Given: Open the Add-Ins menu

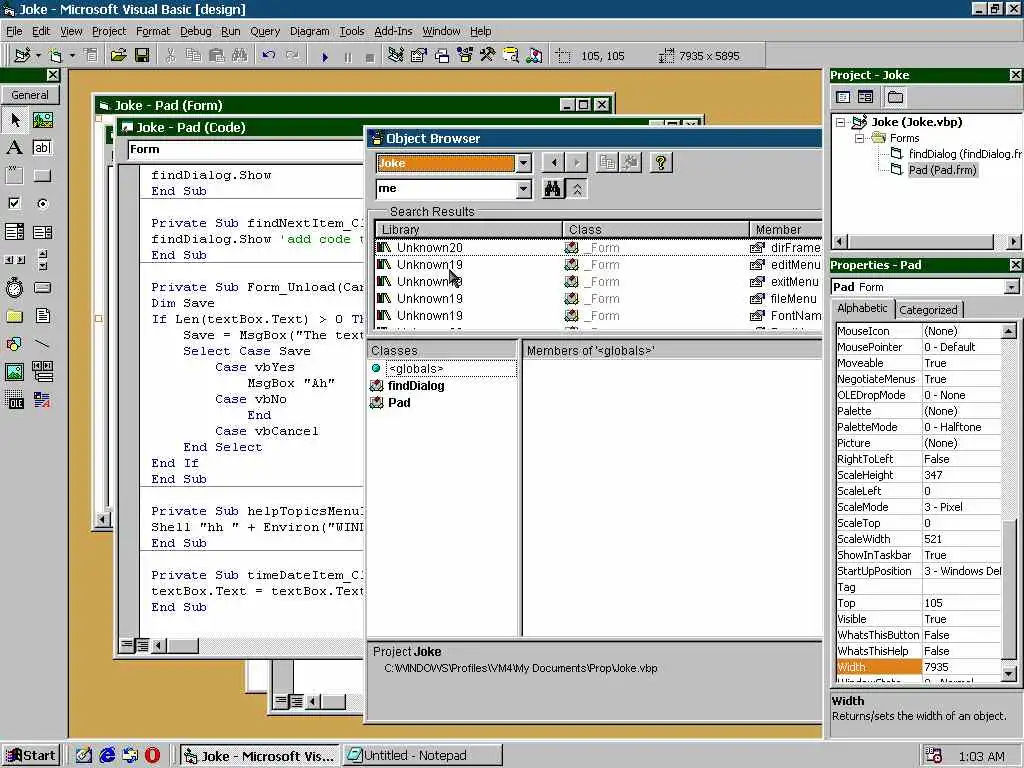Looking at the screenshot, I should tap(392, 31).
